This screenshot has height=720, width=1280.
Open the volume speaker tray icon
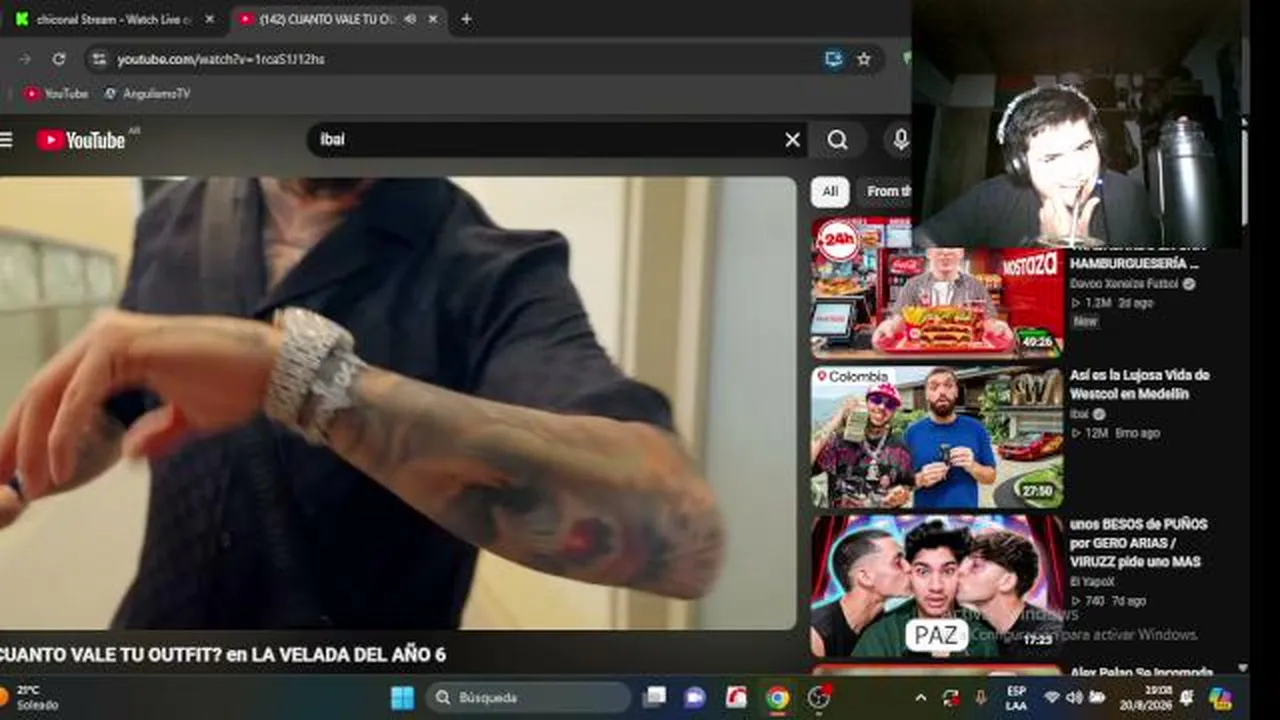(1074, 697)
